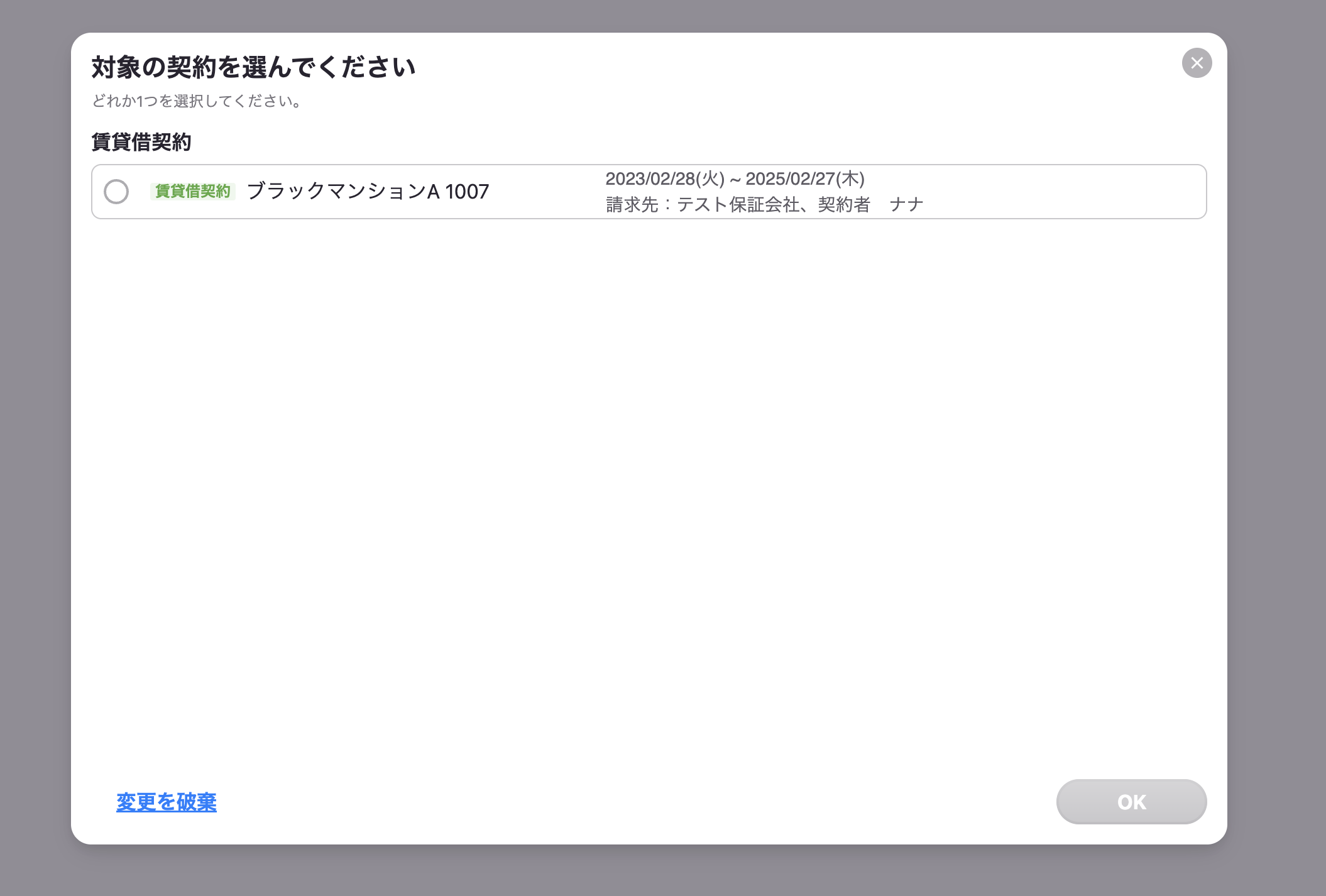Screen dimensions: 1326x896
Task: Click the 賃貸借契約 section heading
Action: pyautogui.click(x=141, y=142)
